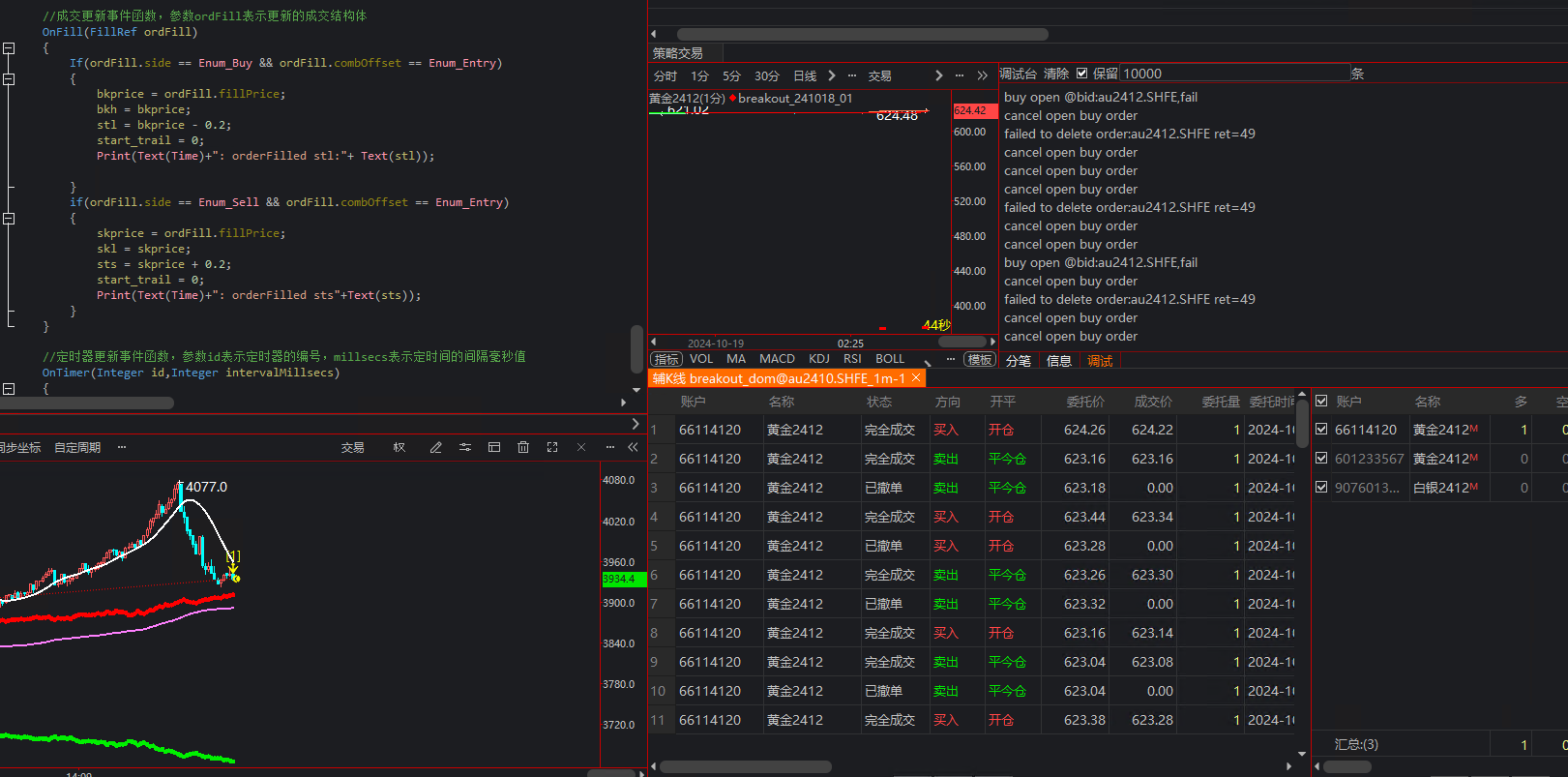Viewport: 1568px width, 777px height.
Task: Click the right chevron below the code editor
Action: click(x=635, y=424)
